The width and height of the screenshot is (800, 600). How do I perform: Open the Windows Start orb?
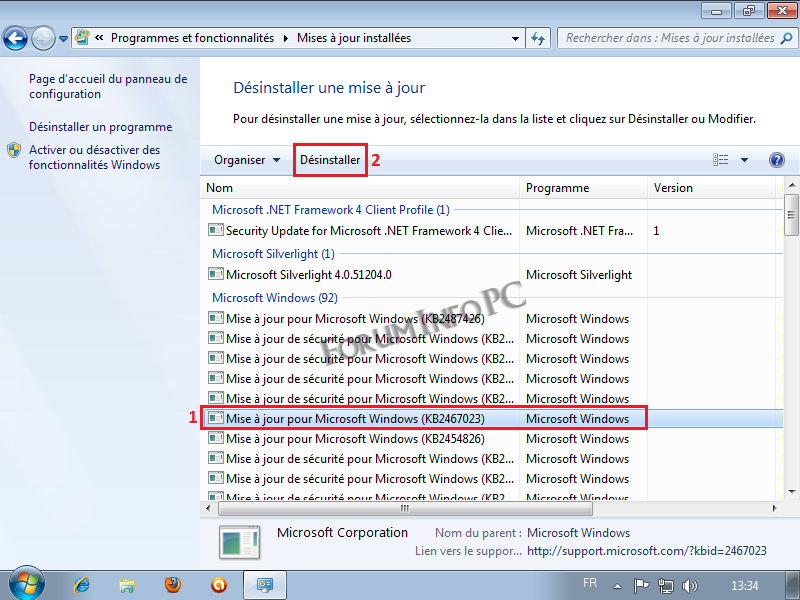(x=27, y=585)
